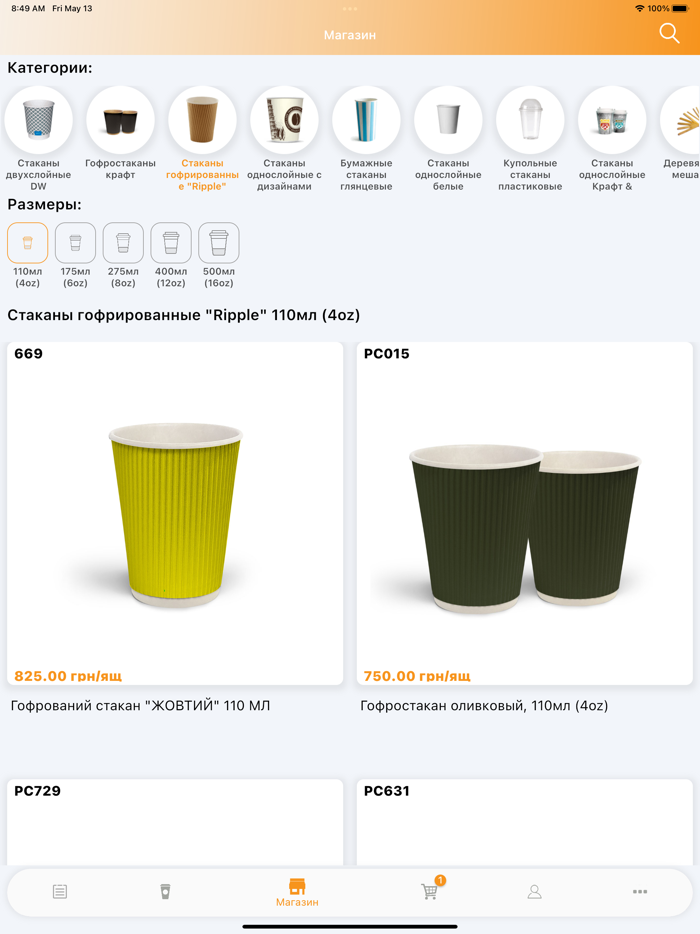
Task: Tap the yellow cup product photo for 669
Action: 175,510
